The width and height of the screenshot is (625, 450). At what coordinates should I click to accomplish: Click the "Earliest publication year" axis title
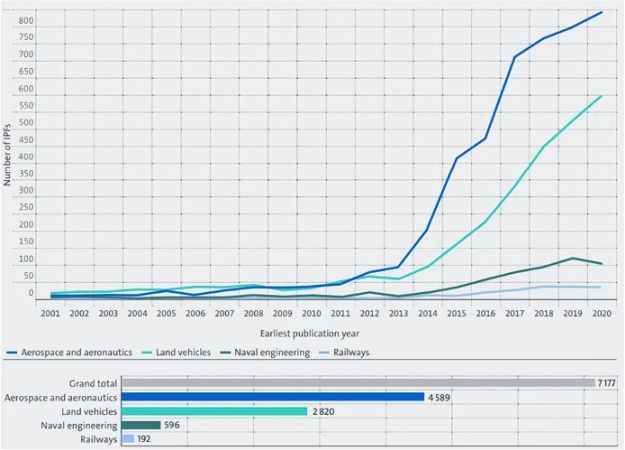[x=311, y=333]
